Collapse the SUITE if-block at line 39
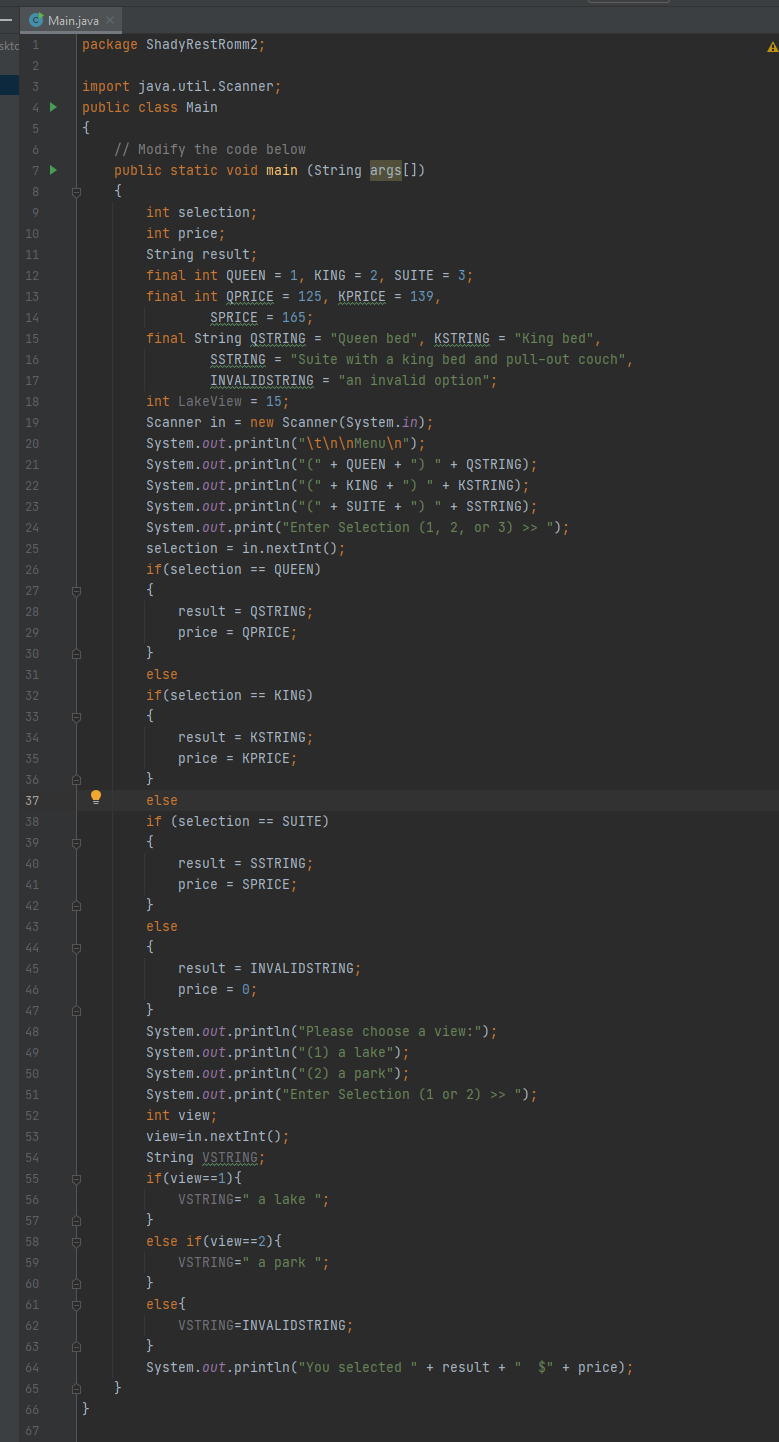The height and width of the screenshot is (1442, 779). 76,842
